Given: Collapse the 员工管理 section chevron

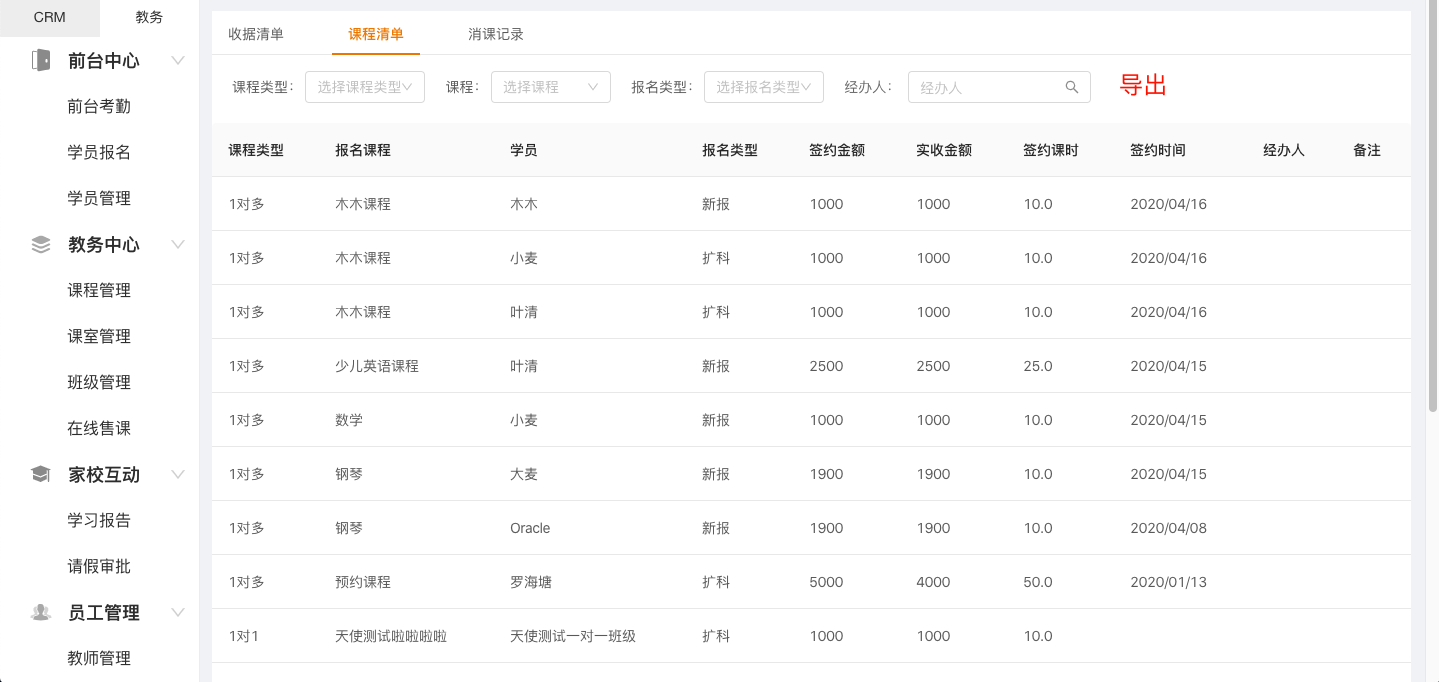Looking at the screenshot, I should click(178, 612).
